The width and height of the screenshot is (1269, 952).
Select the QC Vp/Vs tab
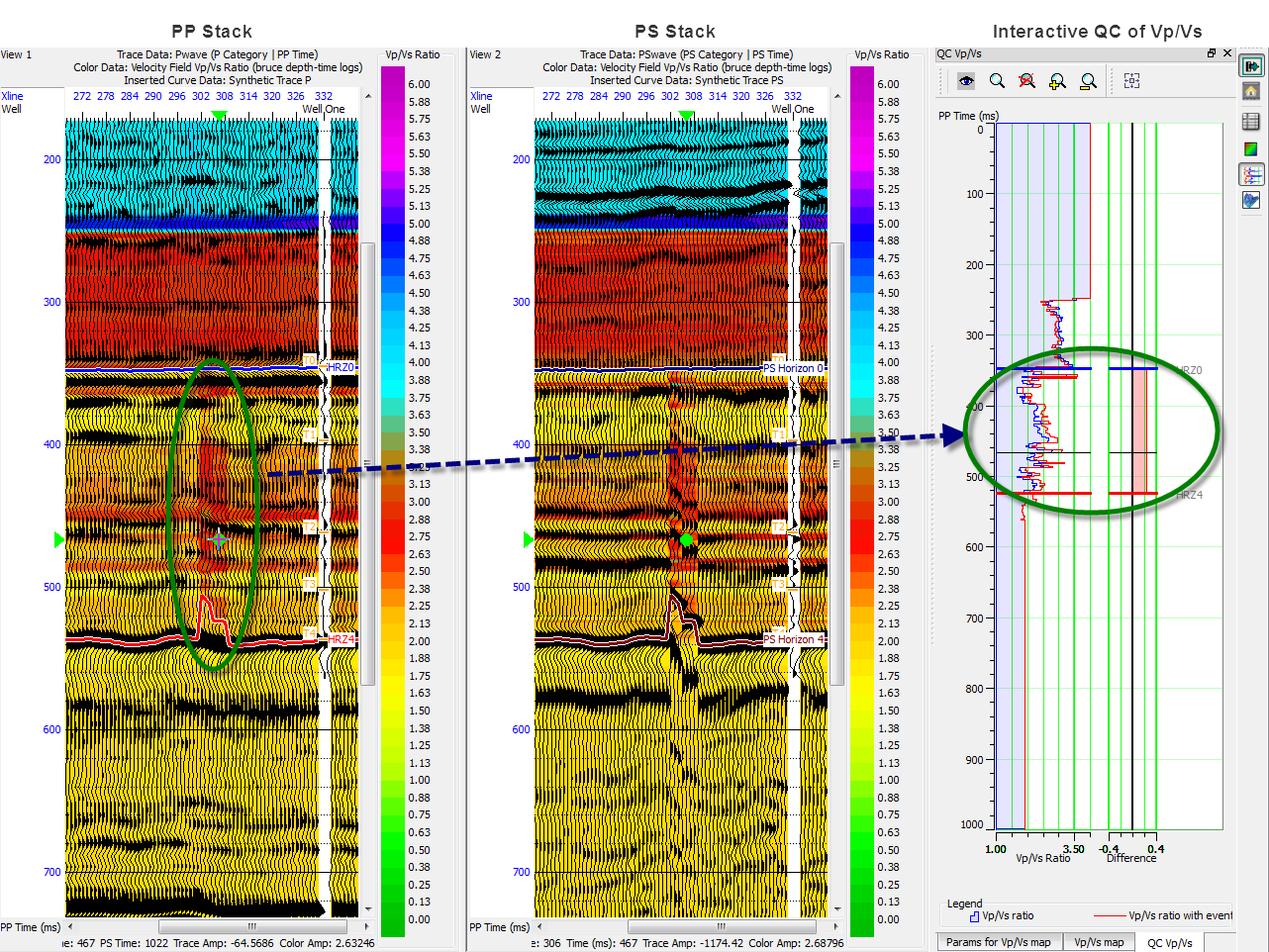pos(1170,942)
